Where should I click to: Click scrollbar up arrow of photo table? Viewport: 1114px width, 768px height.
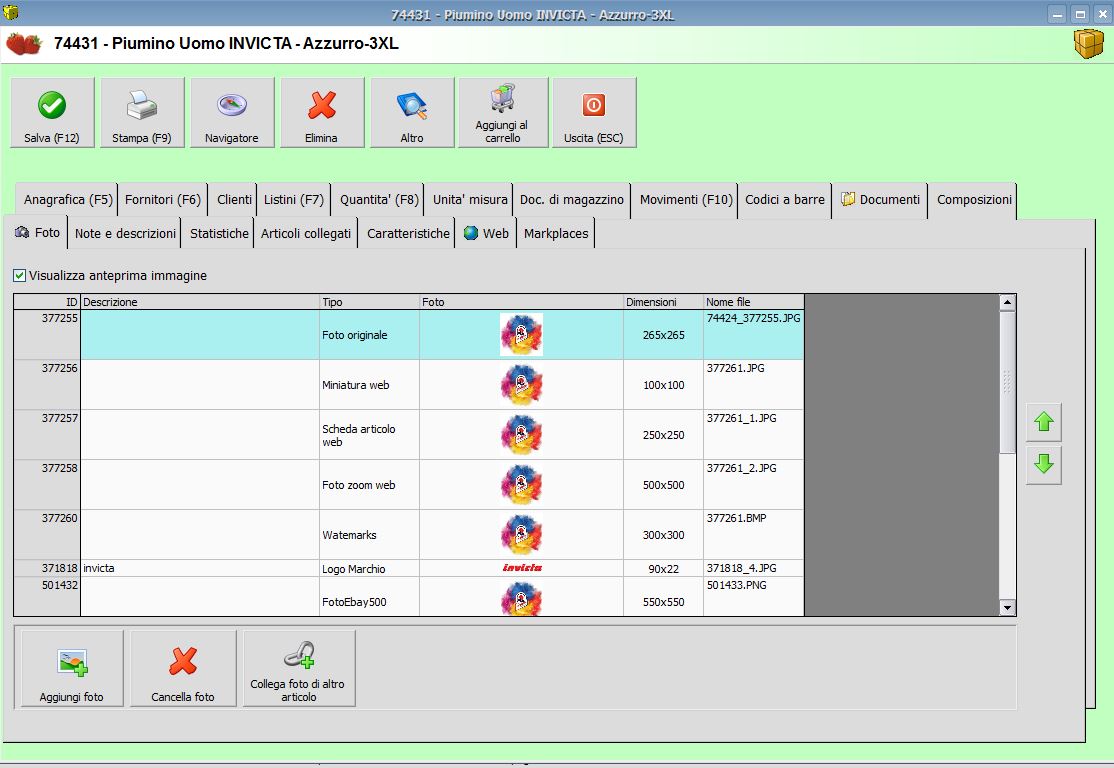tap(1007, 303)
